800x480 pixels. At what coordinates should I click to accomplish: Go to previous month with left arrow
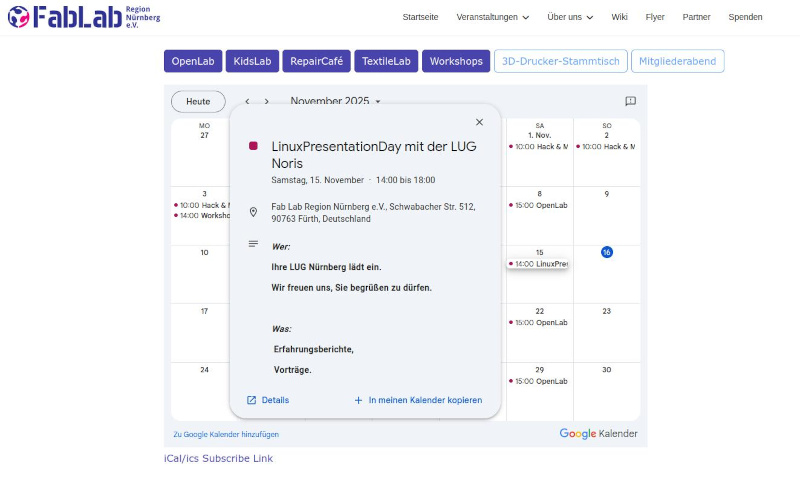(247, 101)
